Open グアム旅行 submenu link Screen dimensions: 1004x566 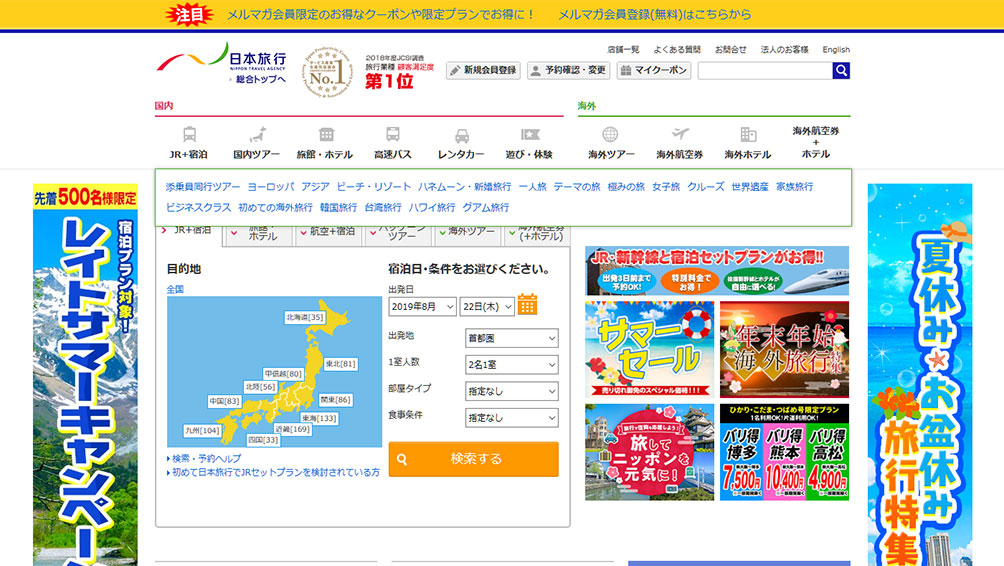point(485,207)
